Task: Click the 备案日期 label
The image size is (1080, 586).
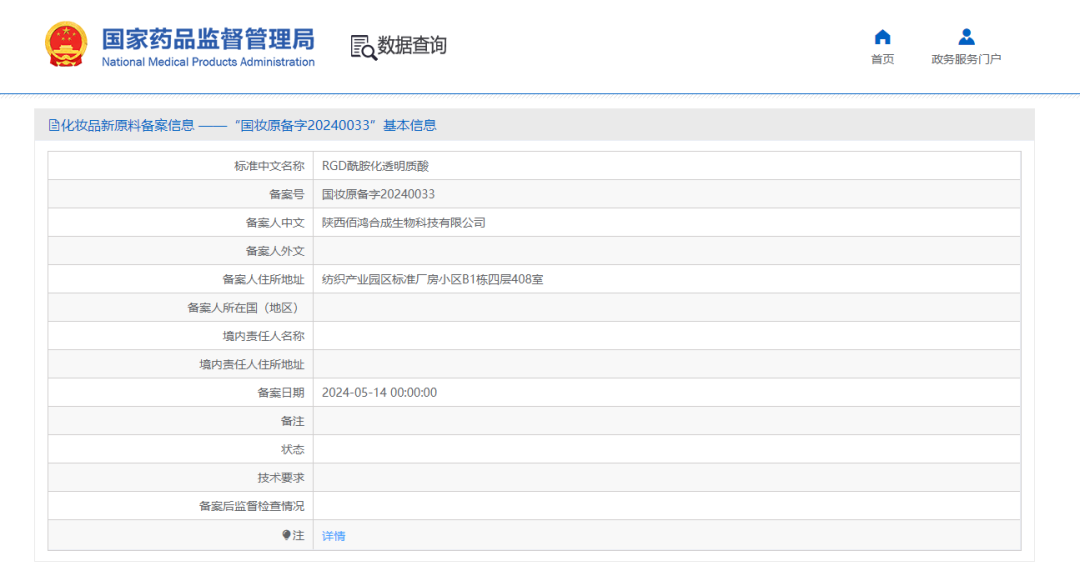Action: pos(281,393)
